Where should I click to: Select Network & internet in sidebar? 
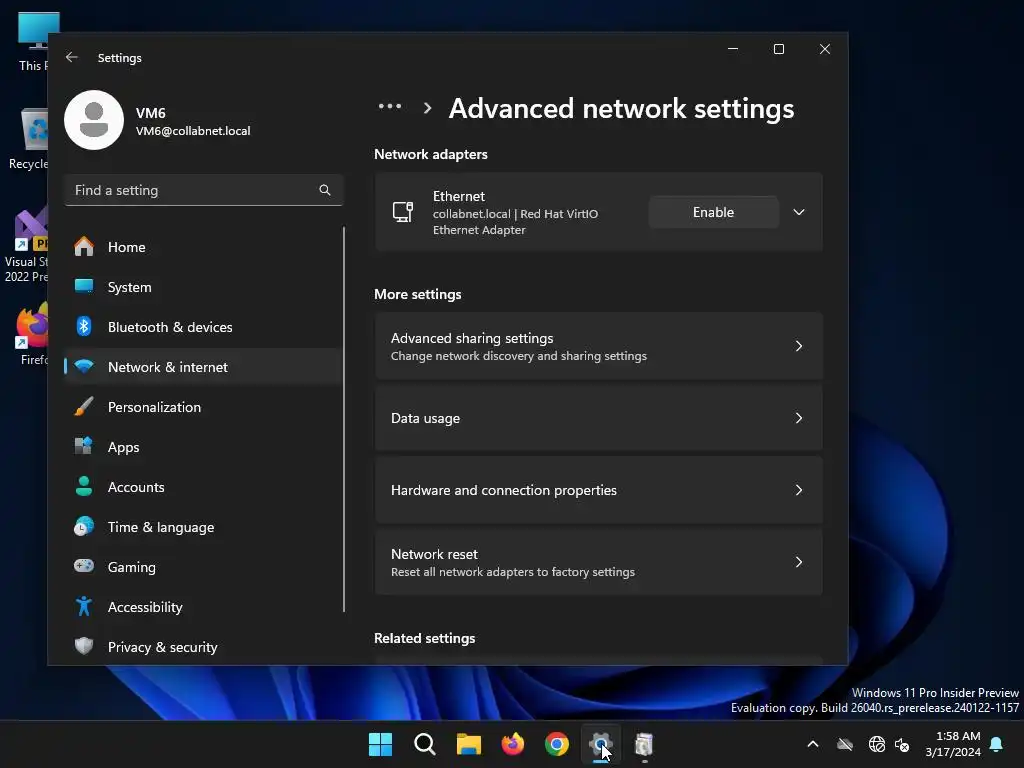tap(203, 367)
